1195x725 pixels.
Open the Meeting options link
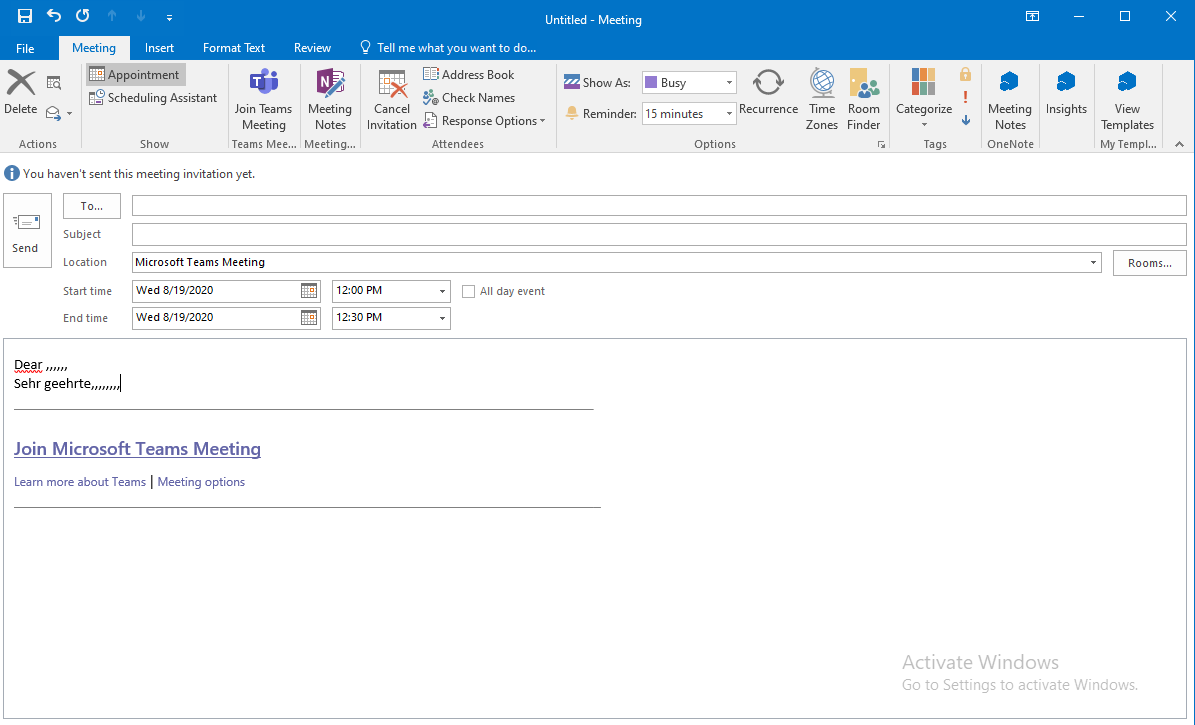[x=201, y=482]
